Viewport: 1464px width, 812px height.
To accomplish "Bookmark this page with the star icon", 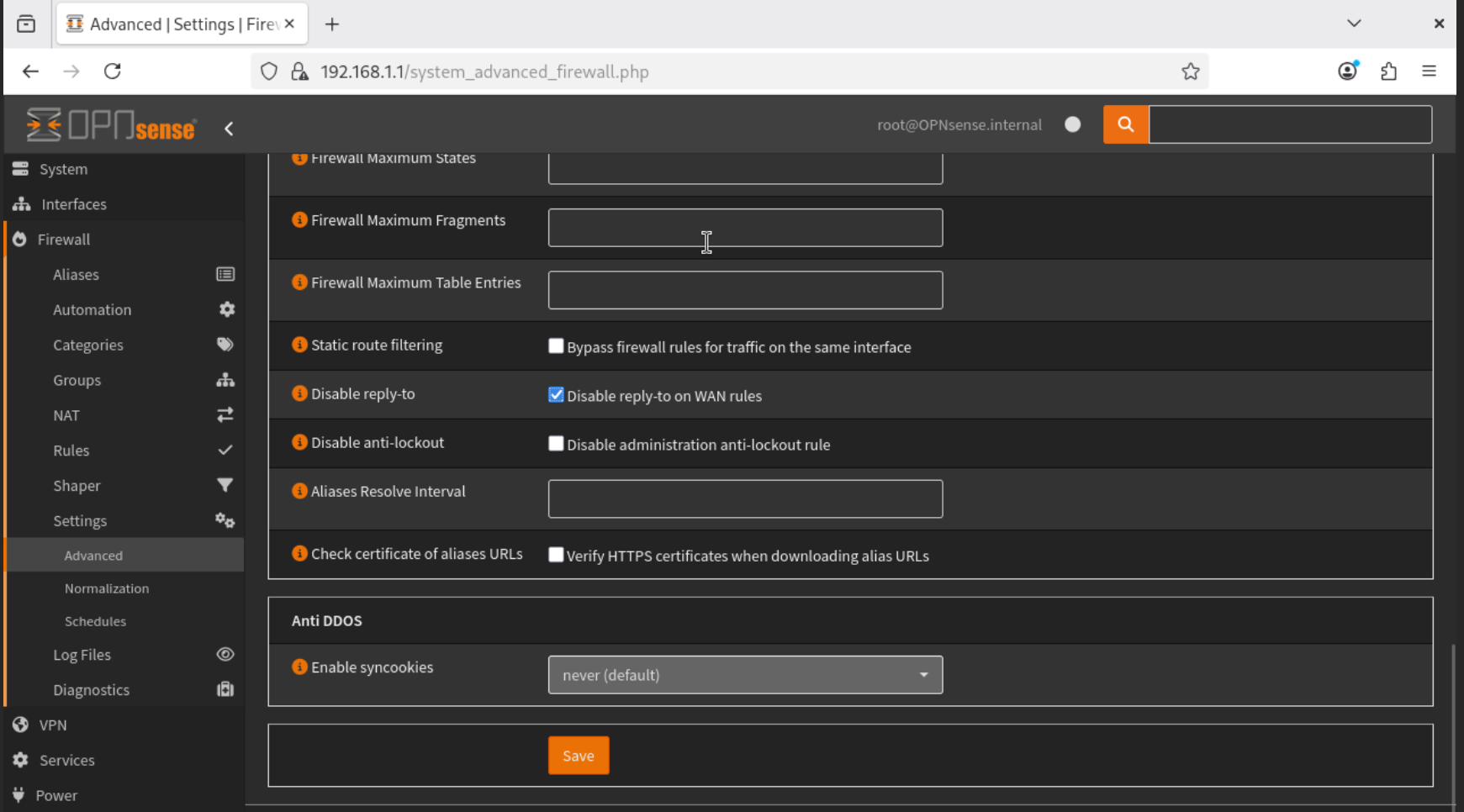I will coord(1190,71).
